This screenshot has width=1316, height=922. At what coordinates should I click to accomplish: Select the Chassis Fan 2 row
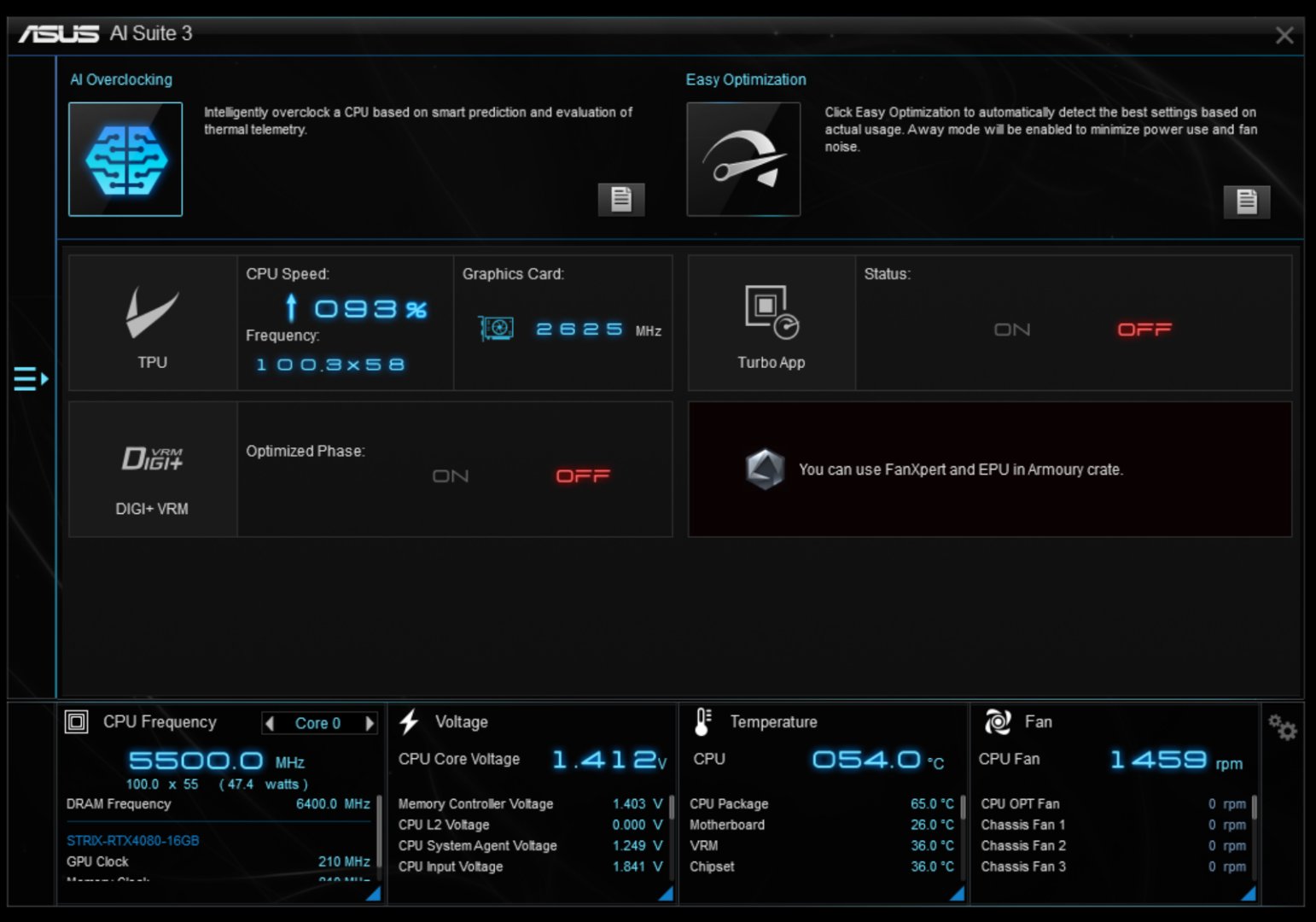[x=1114, y=845]
